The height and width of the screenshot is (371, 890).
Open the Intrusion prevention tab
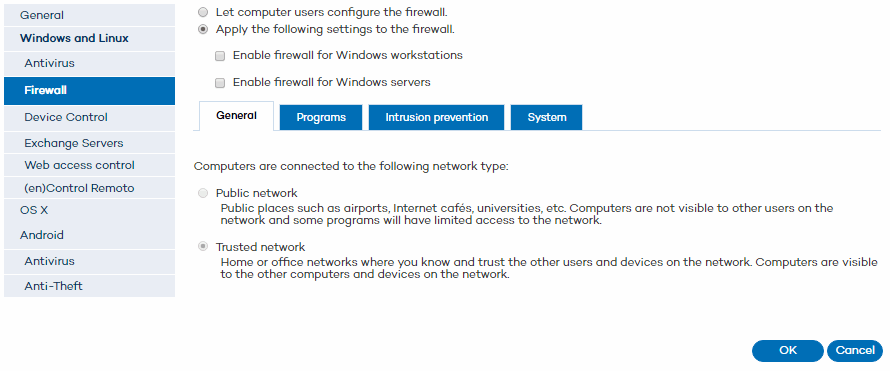436,117
